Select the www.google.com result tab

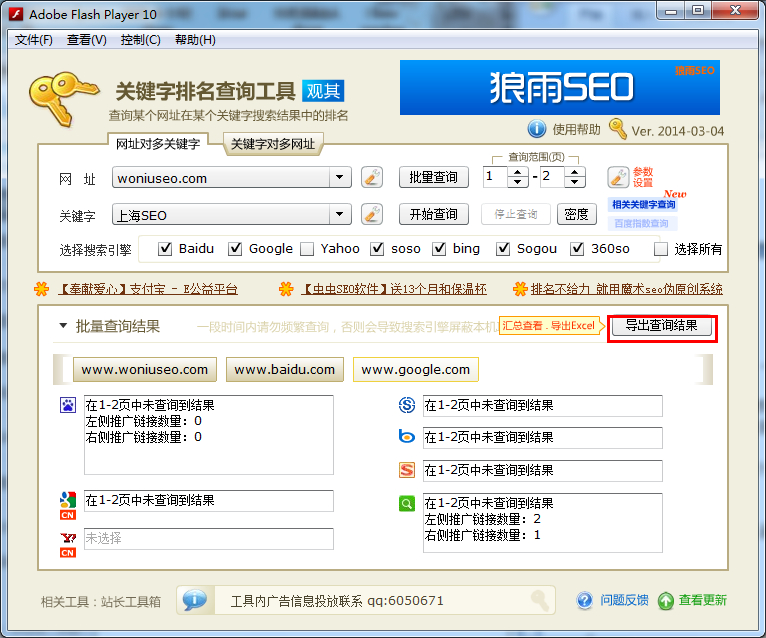(416, 369)
